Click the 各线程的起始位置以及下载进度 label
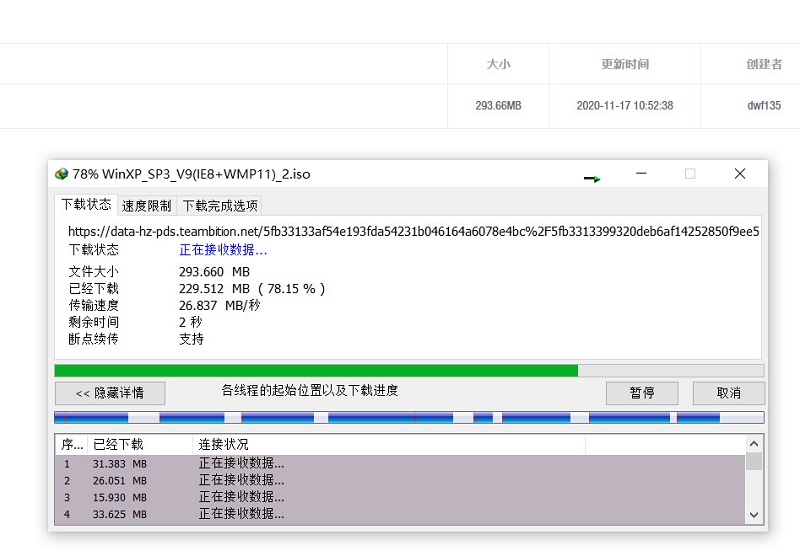This screenshot has height=556, width=800. 310,391
